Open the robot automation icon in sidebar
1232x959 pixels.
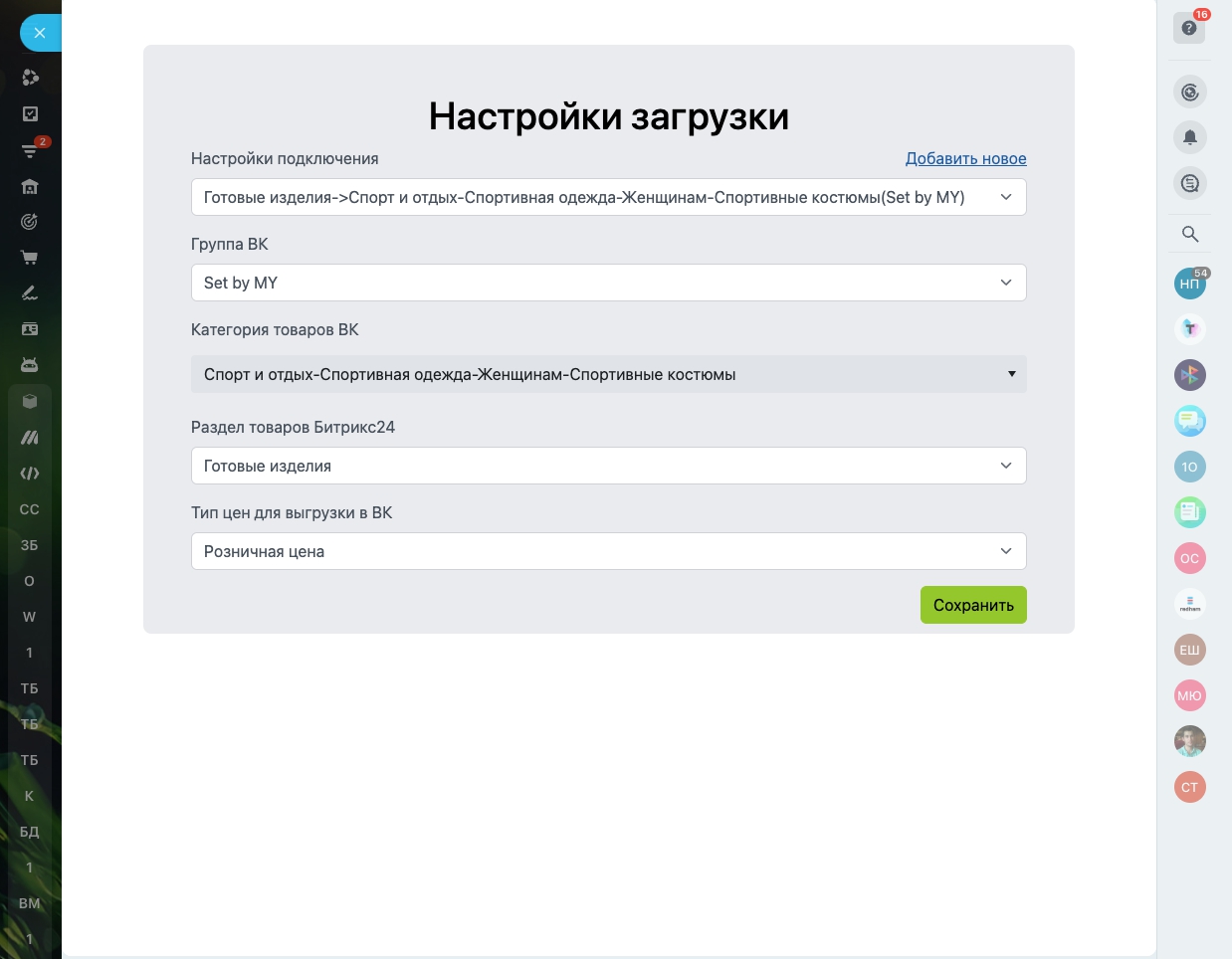[x=30, y=365]
